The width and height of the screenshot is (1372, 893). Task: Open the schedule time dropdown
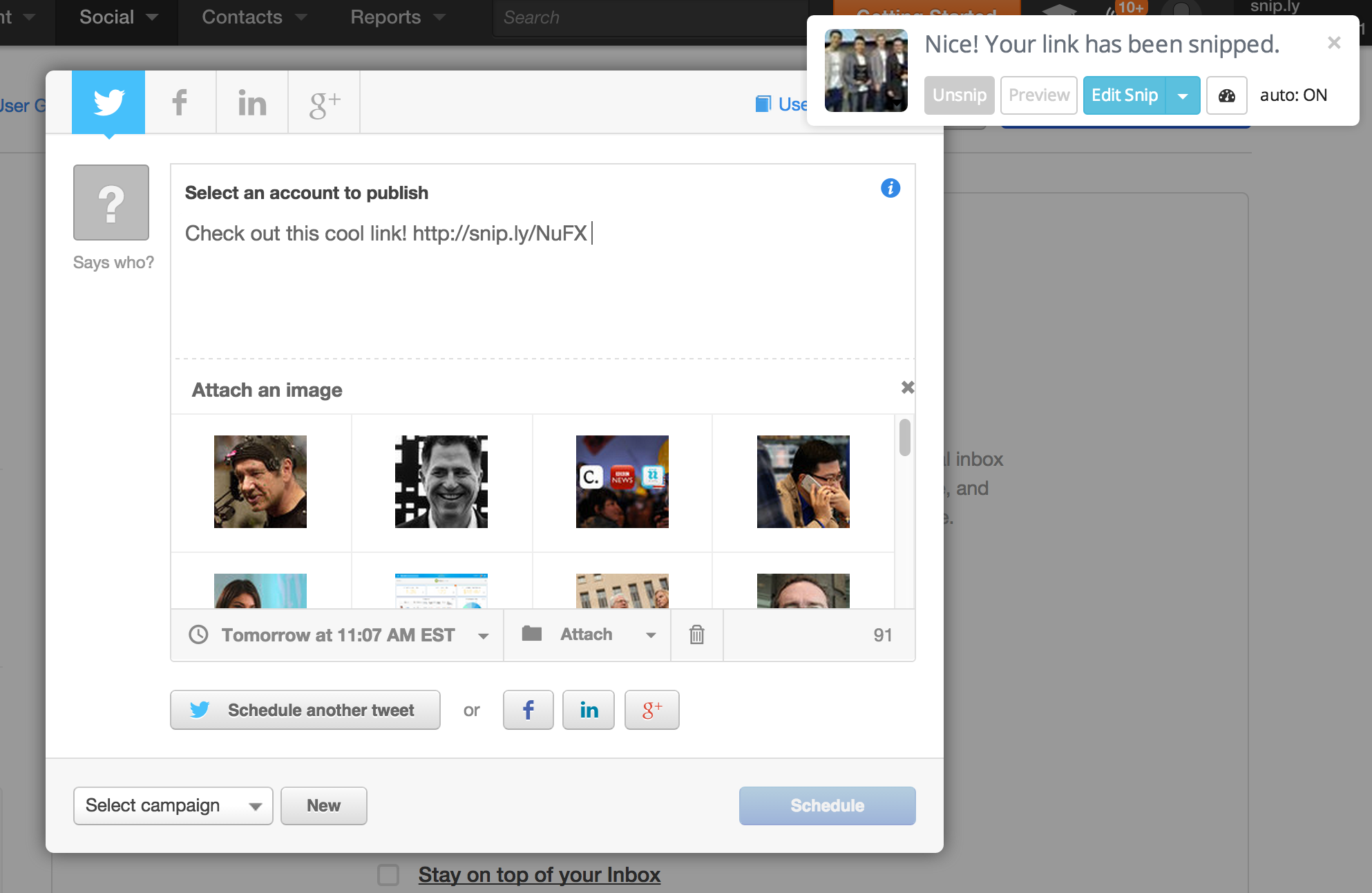[339, 634]
